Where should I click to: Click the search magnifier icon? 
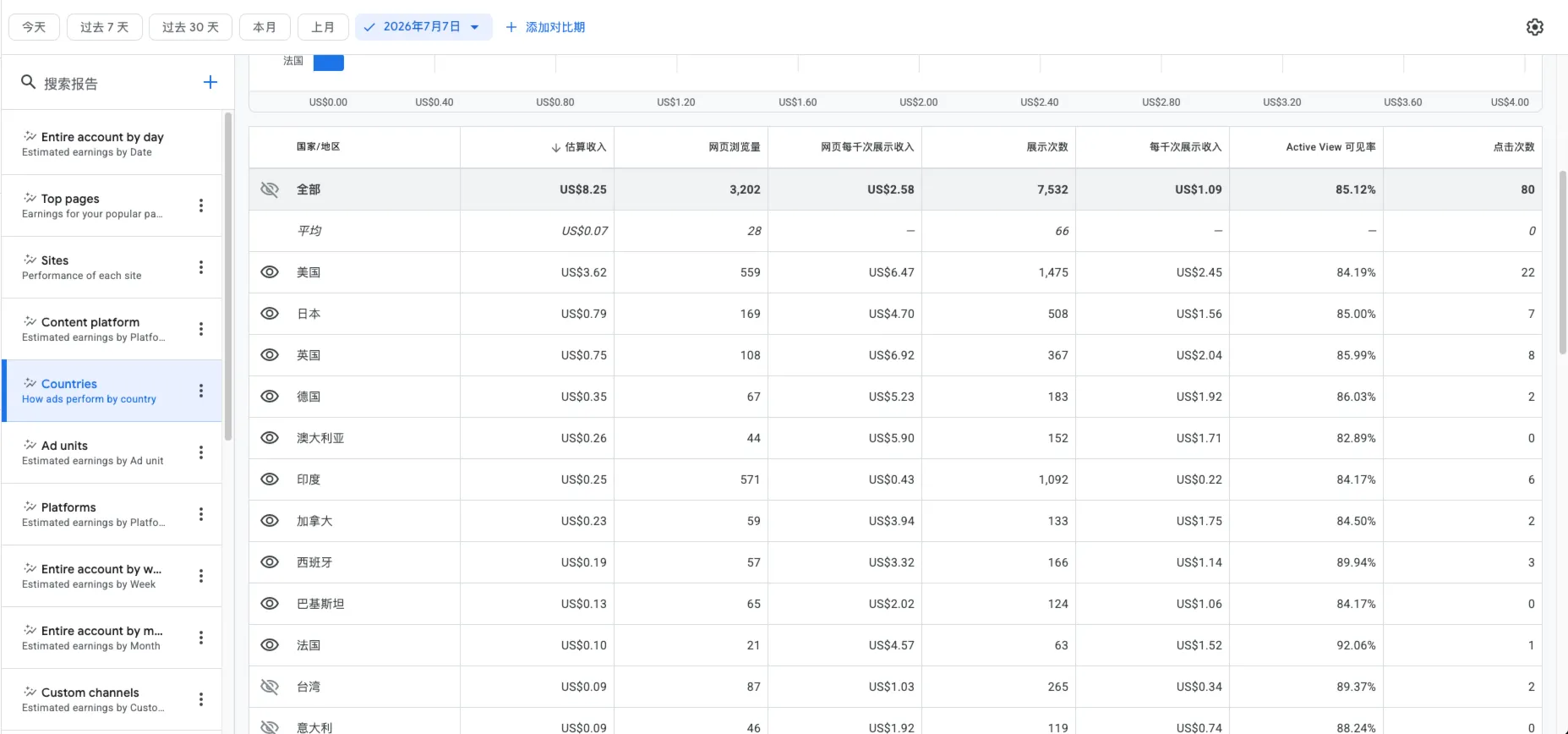click(x=28, y=82)
